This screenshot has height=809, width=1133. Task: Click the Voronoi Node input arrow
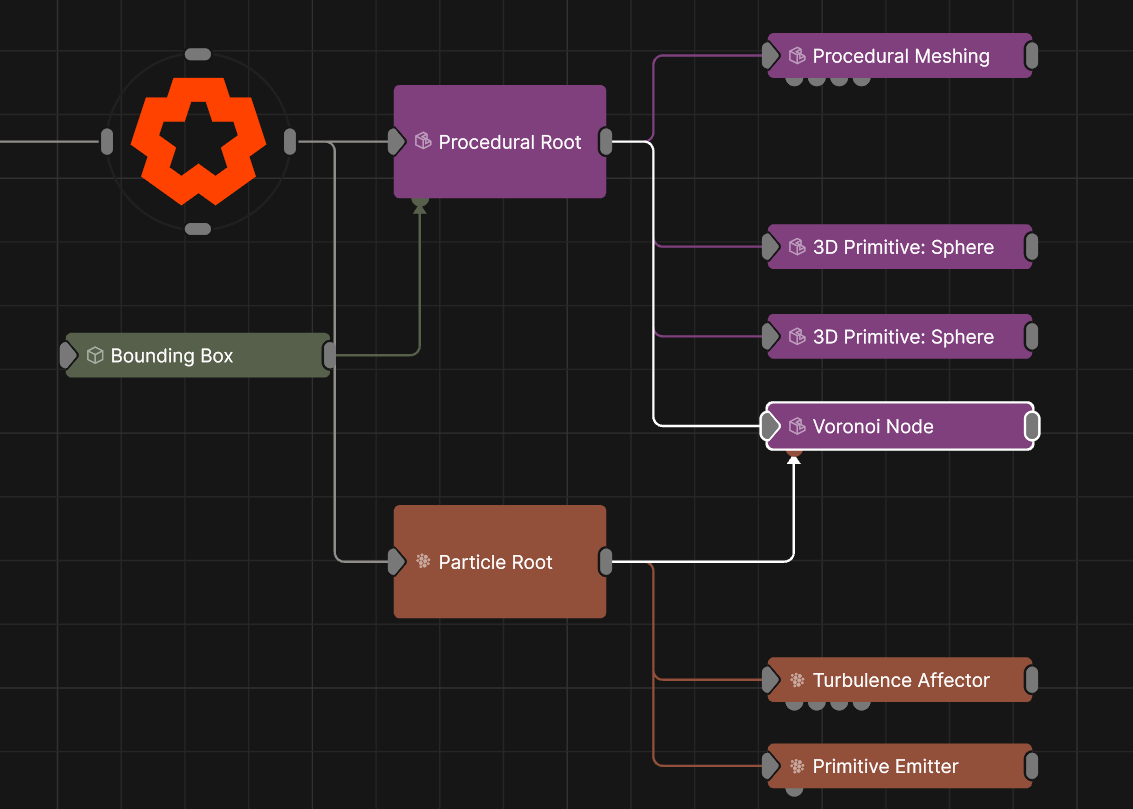[770, 426]
